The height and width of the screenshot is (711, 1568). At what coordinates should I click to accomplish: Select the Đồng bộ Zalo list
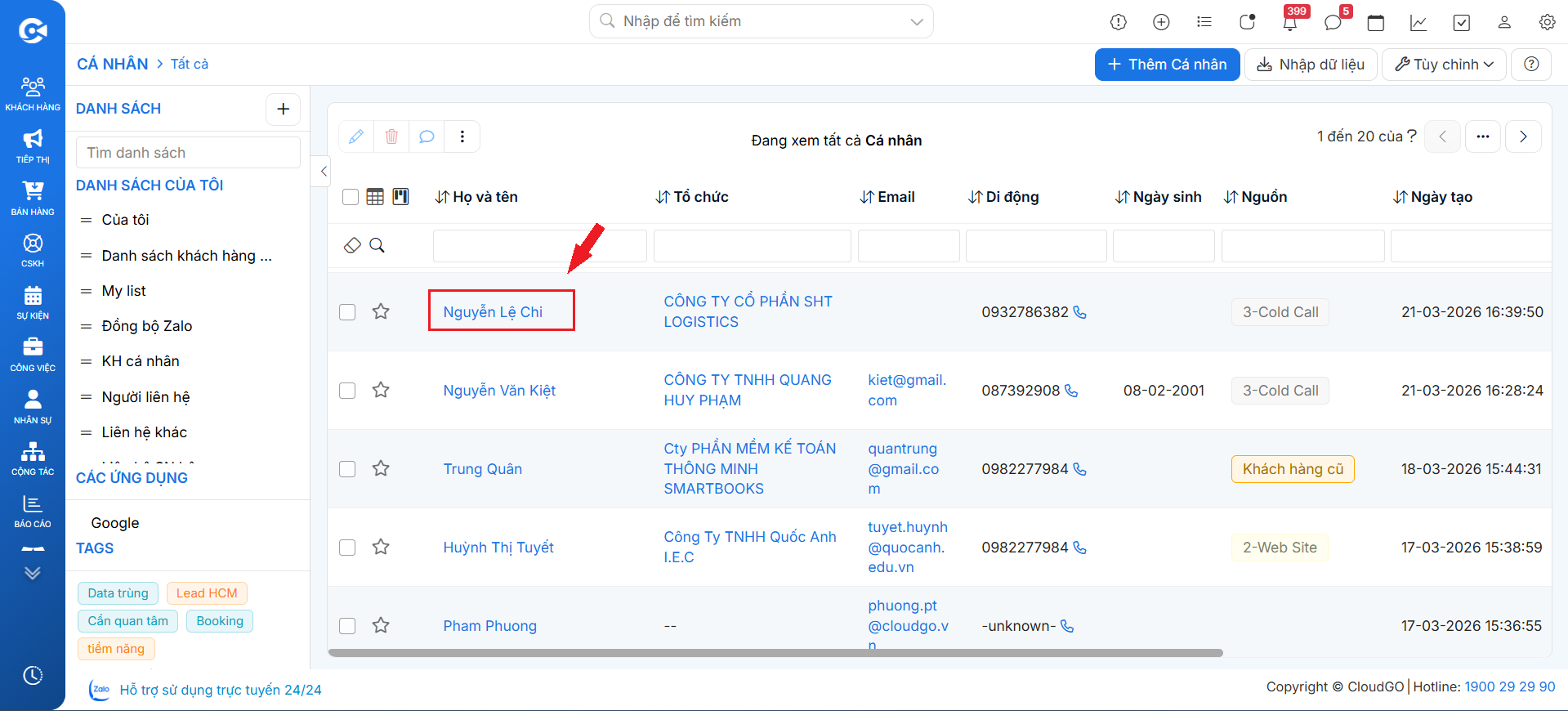click(147, 326)
